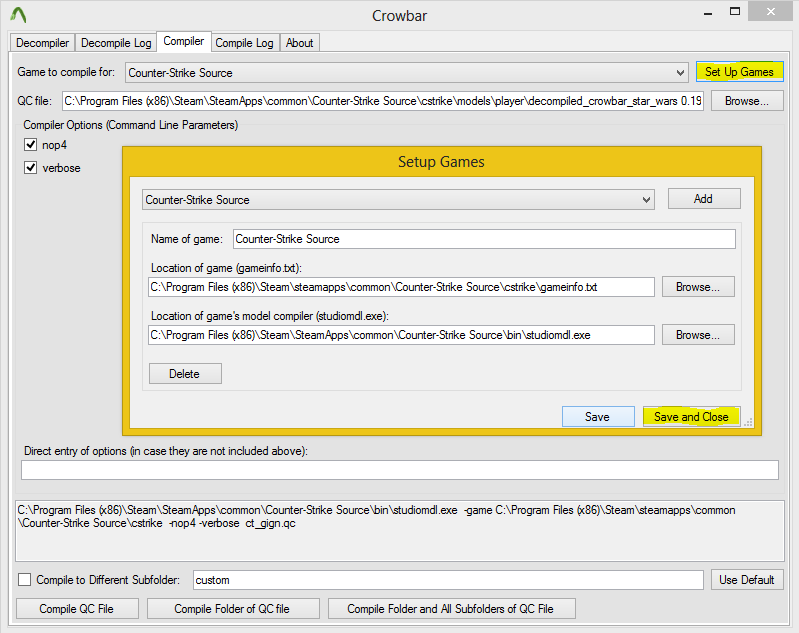Click the studiomdl.exe location field

click(x=401, y=335)
